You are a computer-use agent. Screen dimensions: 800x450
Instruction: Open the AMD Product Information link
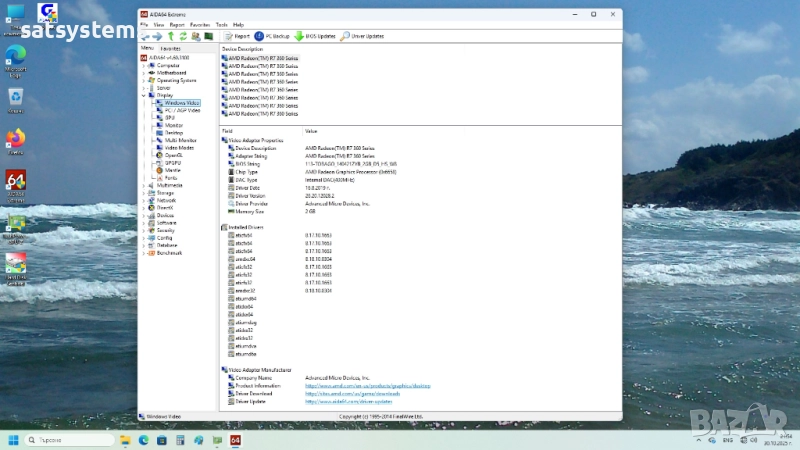click(367, 385)
